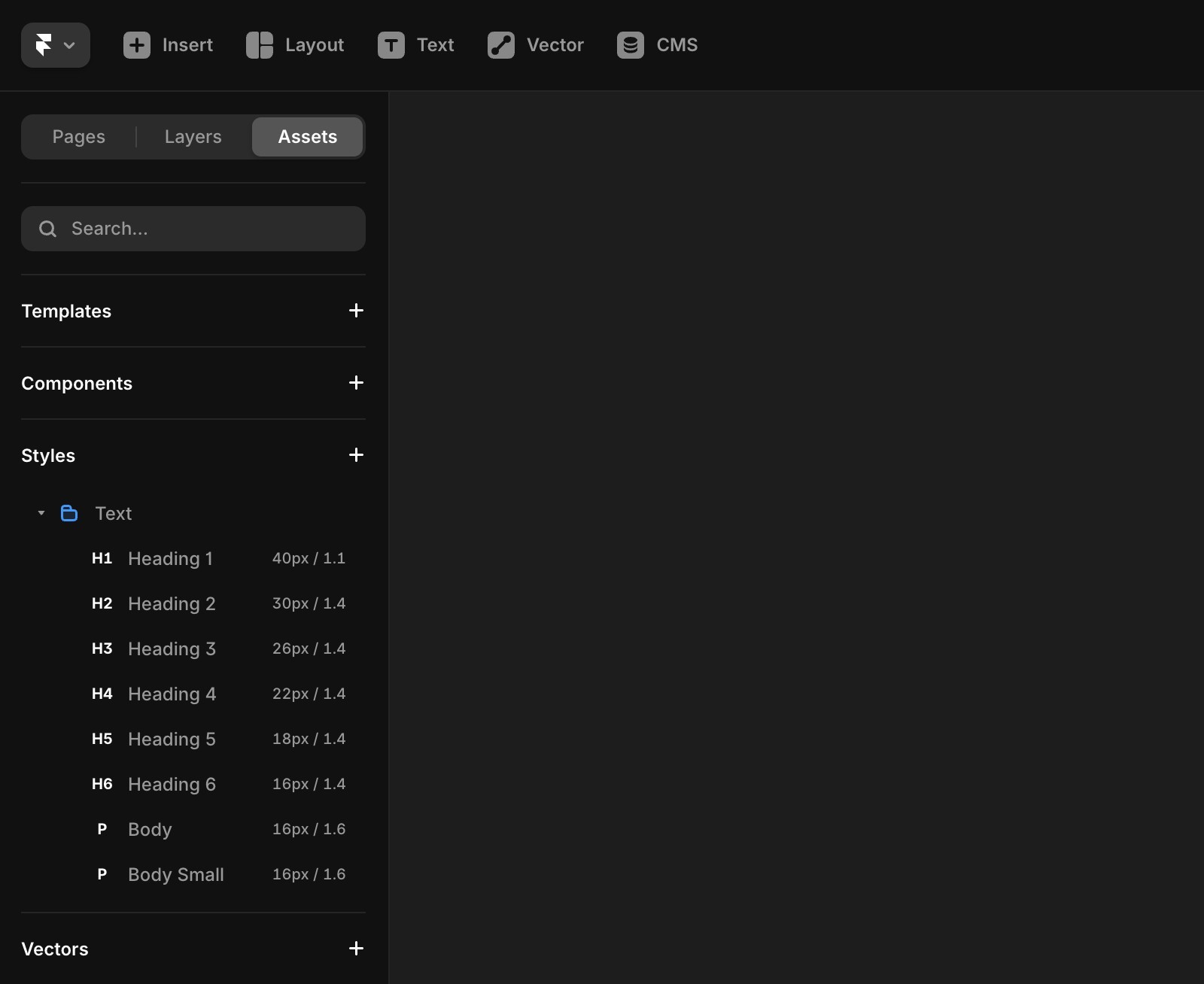Viewport: 1204px width, 984px height.
Task: Collapse the Text styles folder arrow
Action: click(41, 513)
